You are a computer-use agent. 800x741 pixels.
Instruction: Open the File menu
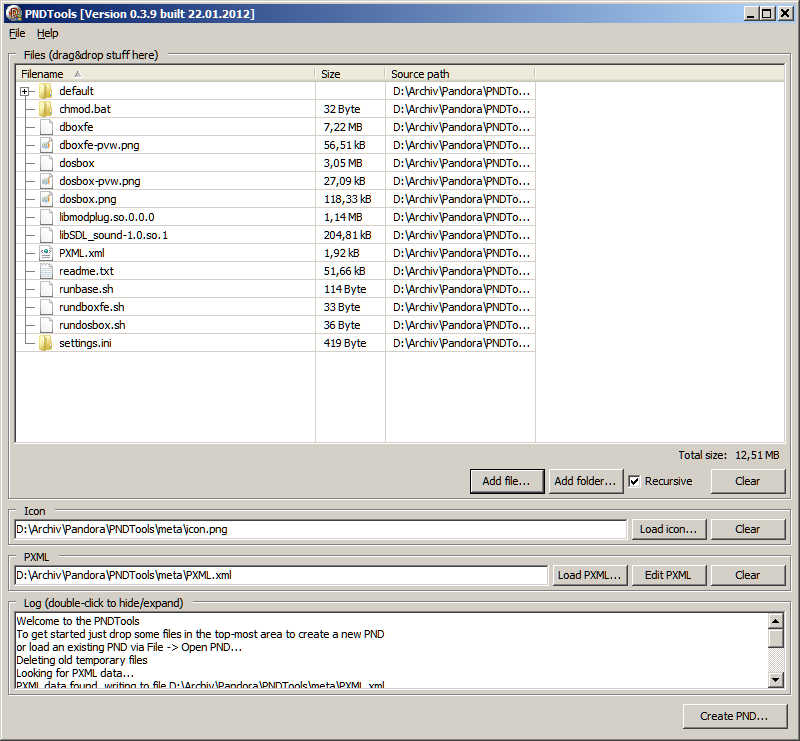pyautogui.click(x=17, y=33)
